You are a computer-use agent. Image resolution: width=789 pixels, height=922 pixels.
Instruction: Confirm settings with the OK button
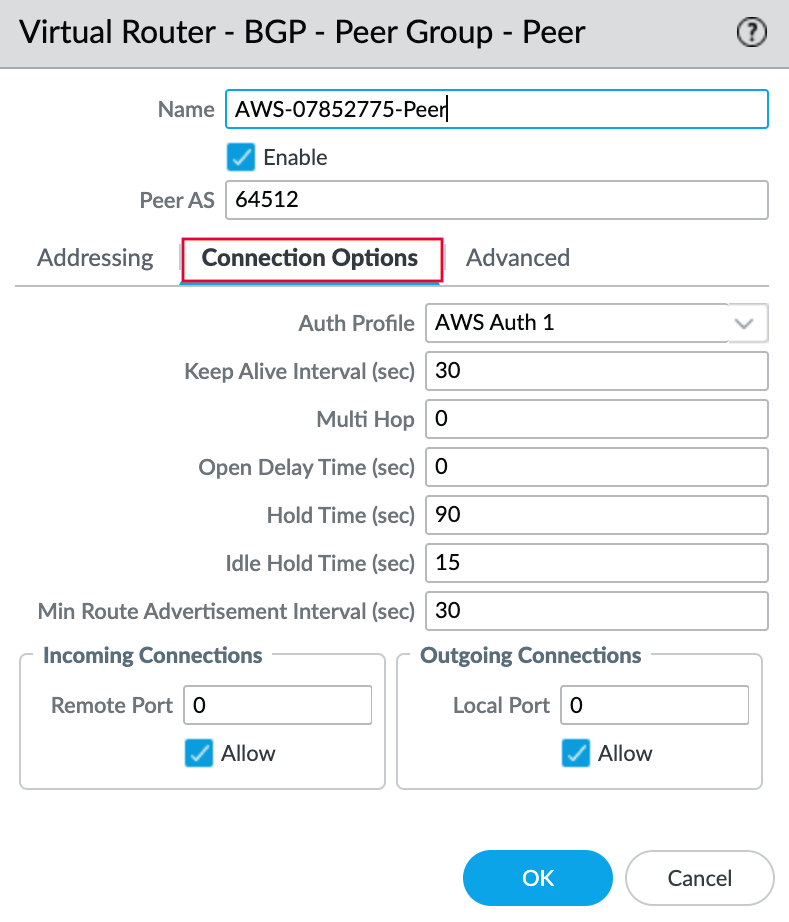click(537, 878)
